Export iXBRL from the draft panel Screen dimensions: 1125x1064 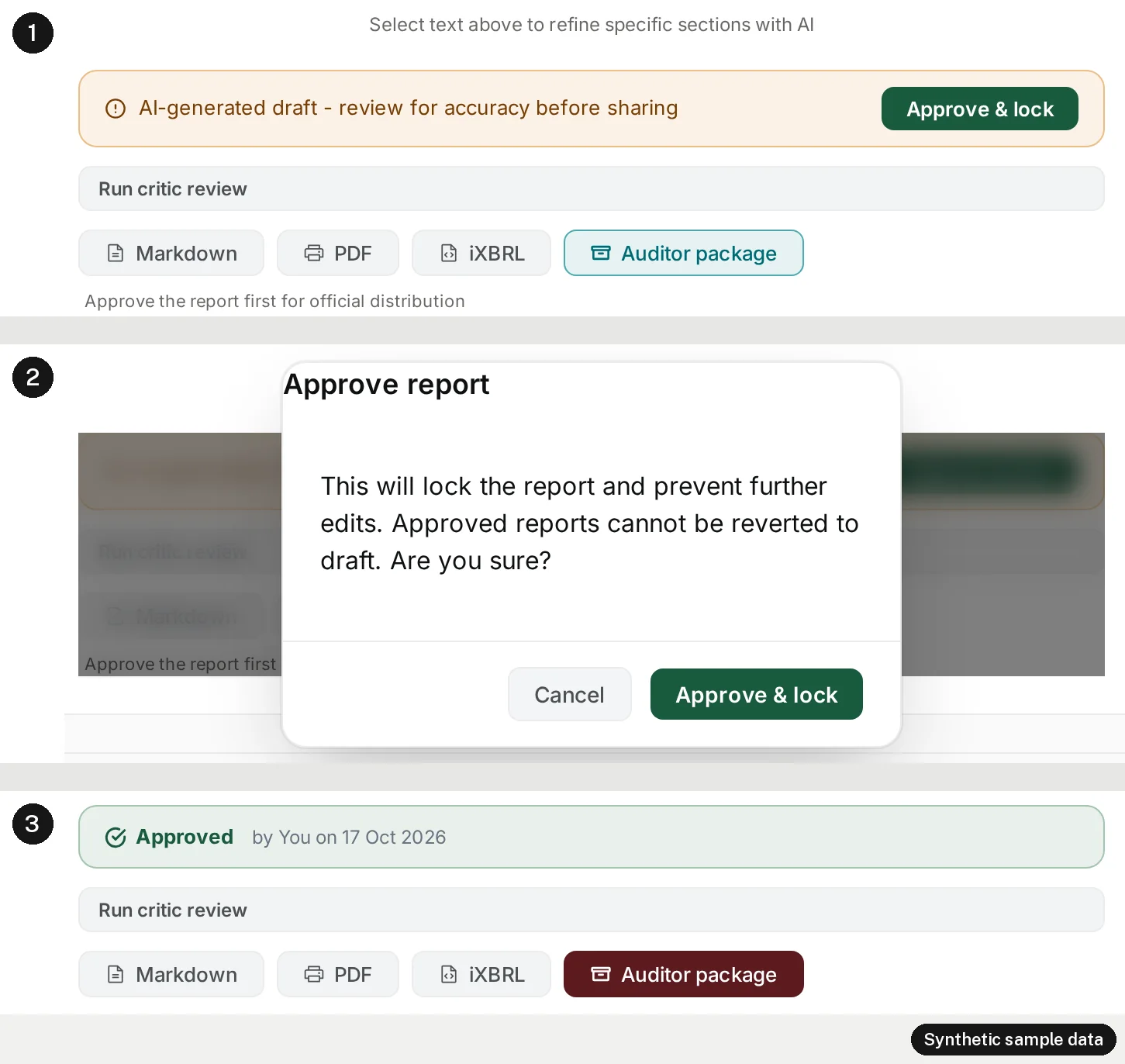(481, 253)
